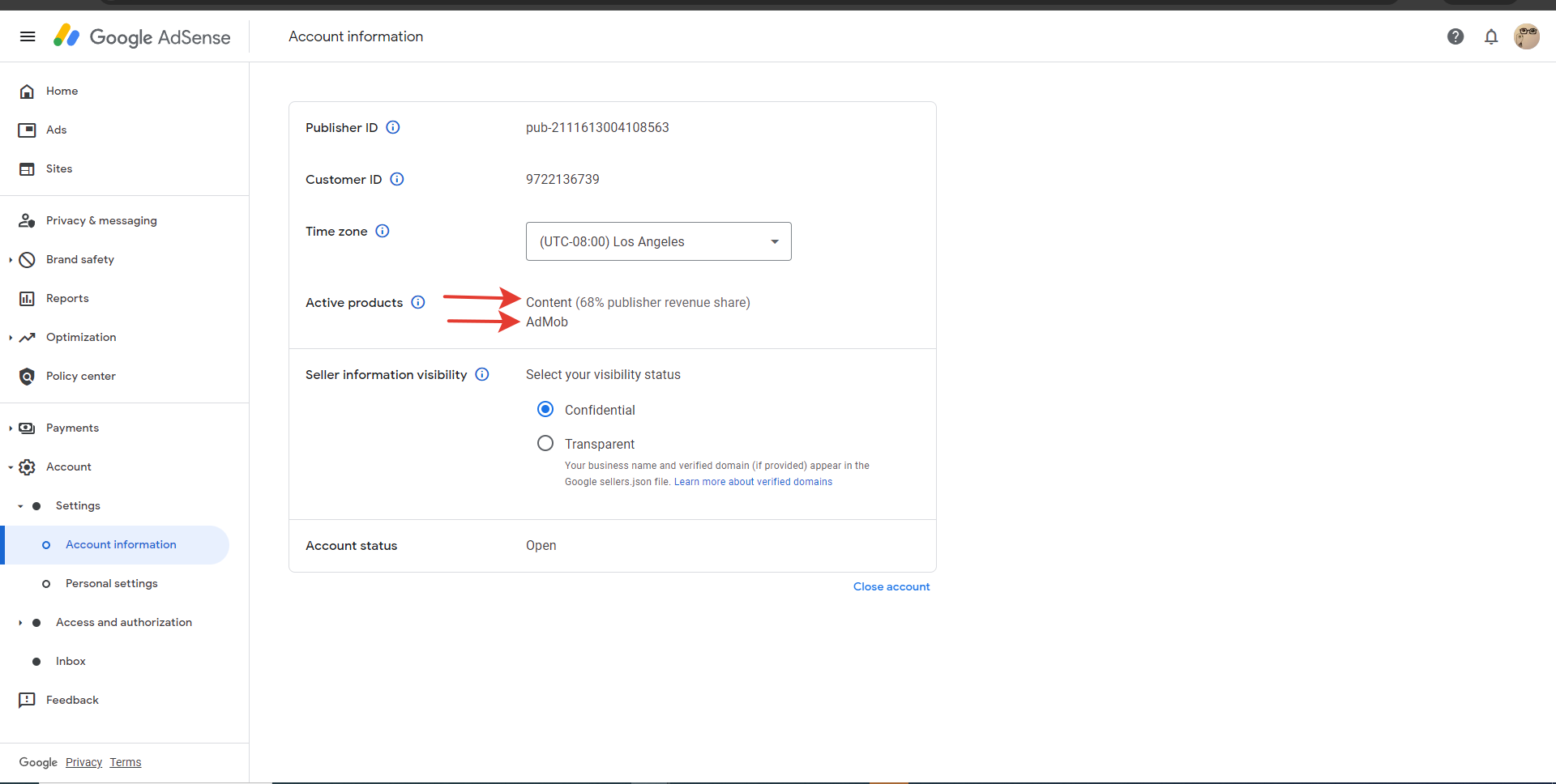Expand the Optimization section arrow
The image size is (1556, 784).
[11, 338]
